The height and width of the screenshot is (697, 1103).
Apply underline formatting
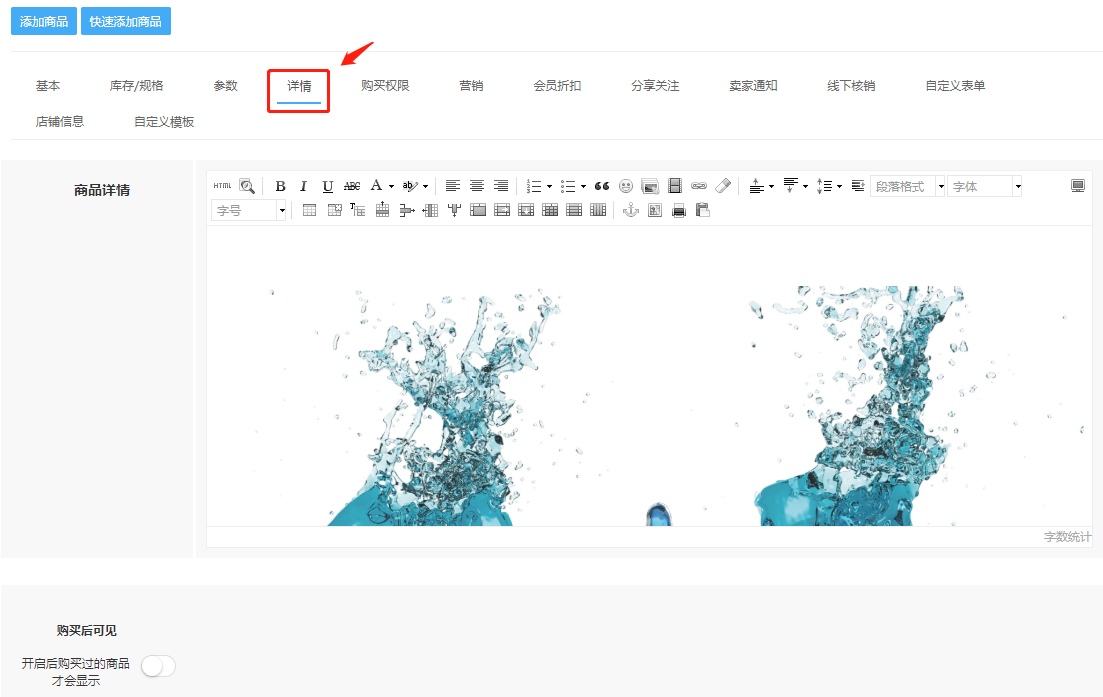[327, 186]
